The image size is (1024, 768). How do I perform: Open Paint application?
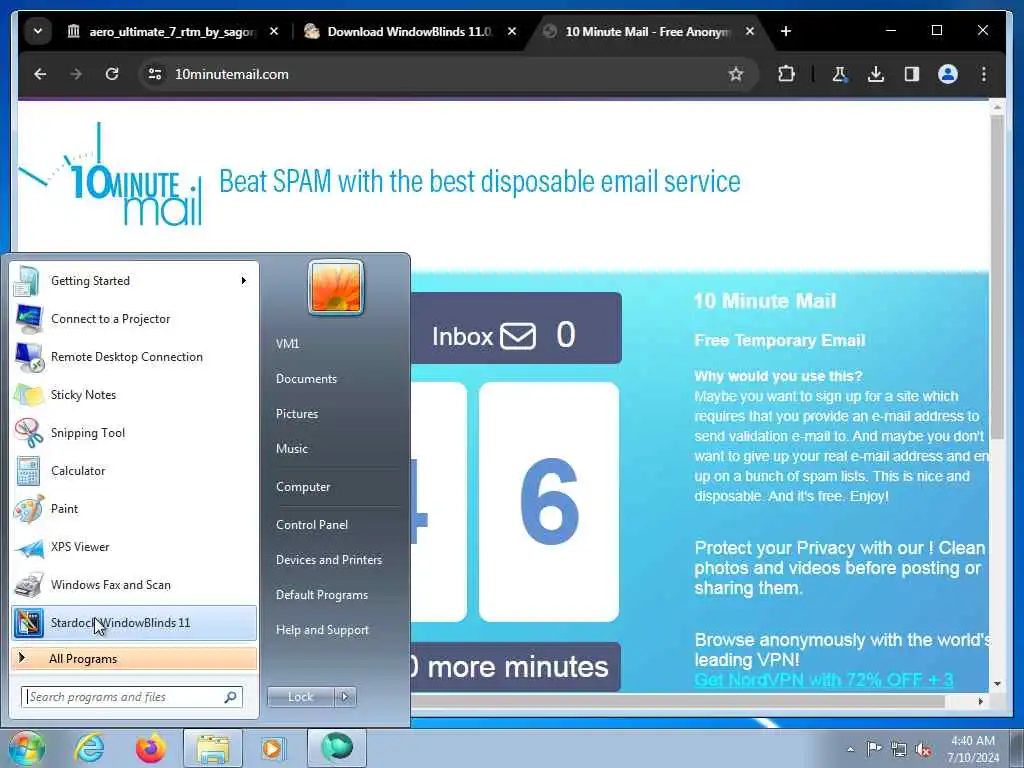pos(134,508)
